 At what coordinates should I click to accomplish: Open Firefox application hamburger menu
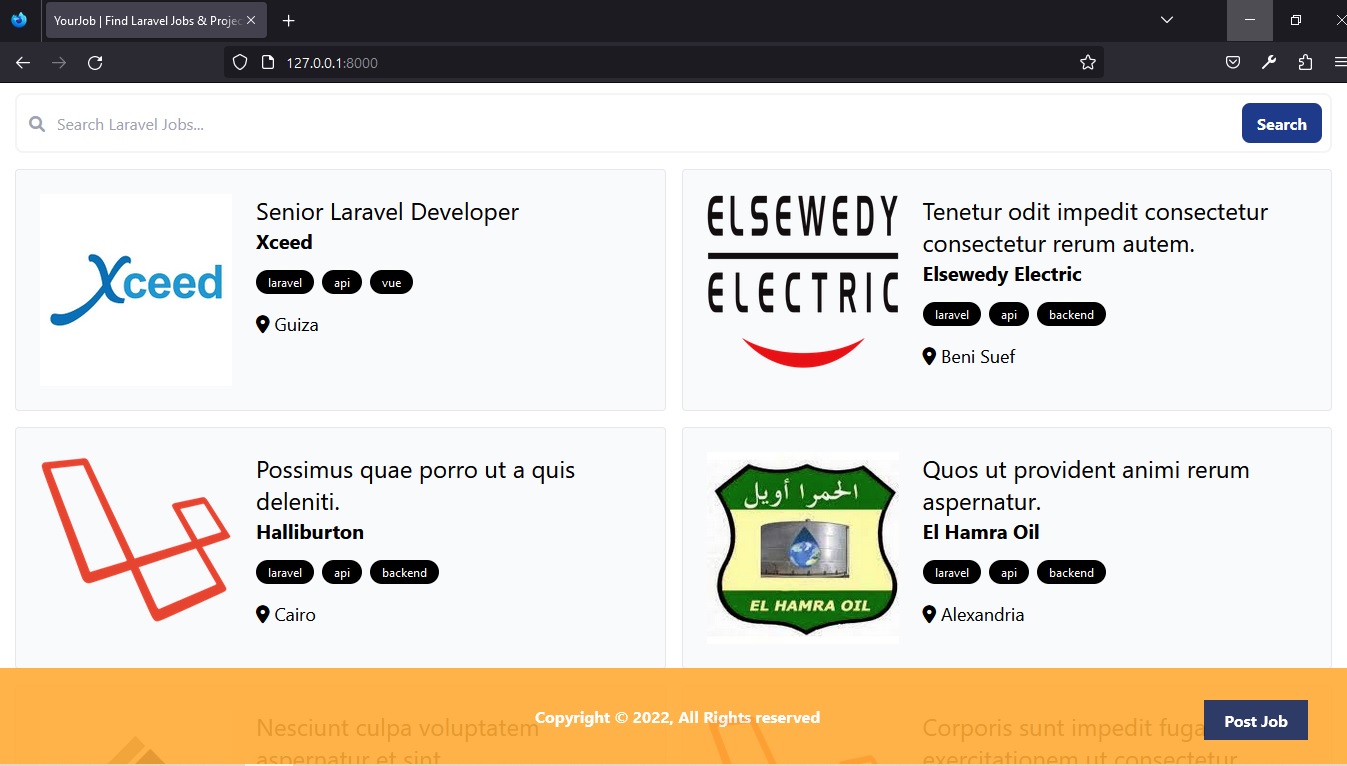[x=1339, y=63]
